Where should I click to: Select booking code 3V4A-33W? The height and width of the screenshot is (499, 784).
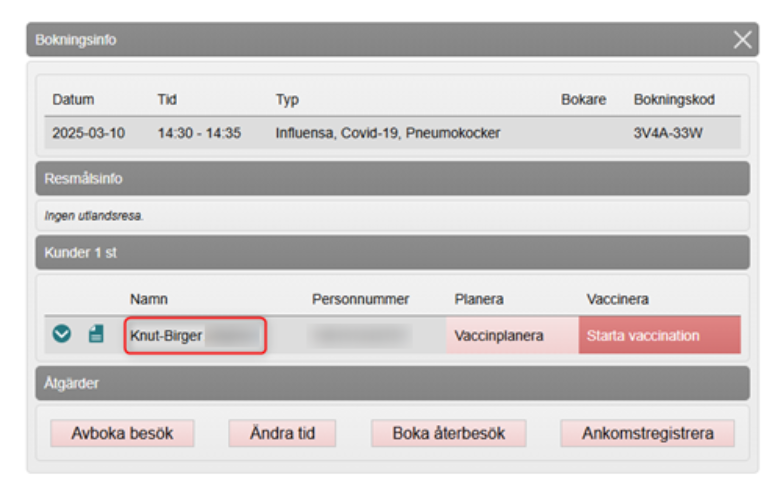pyautogui.click(x=670, y=132)
